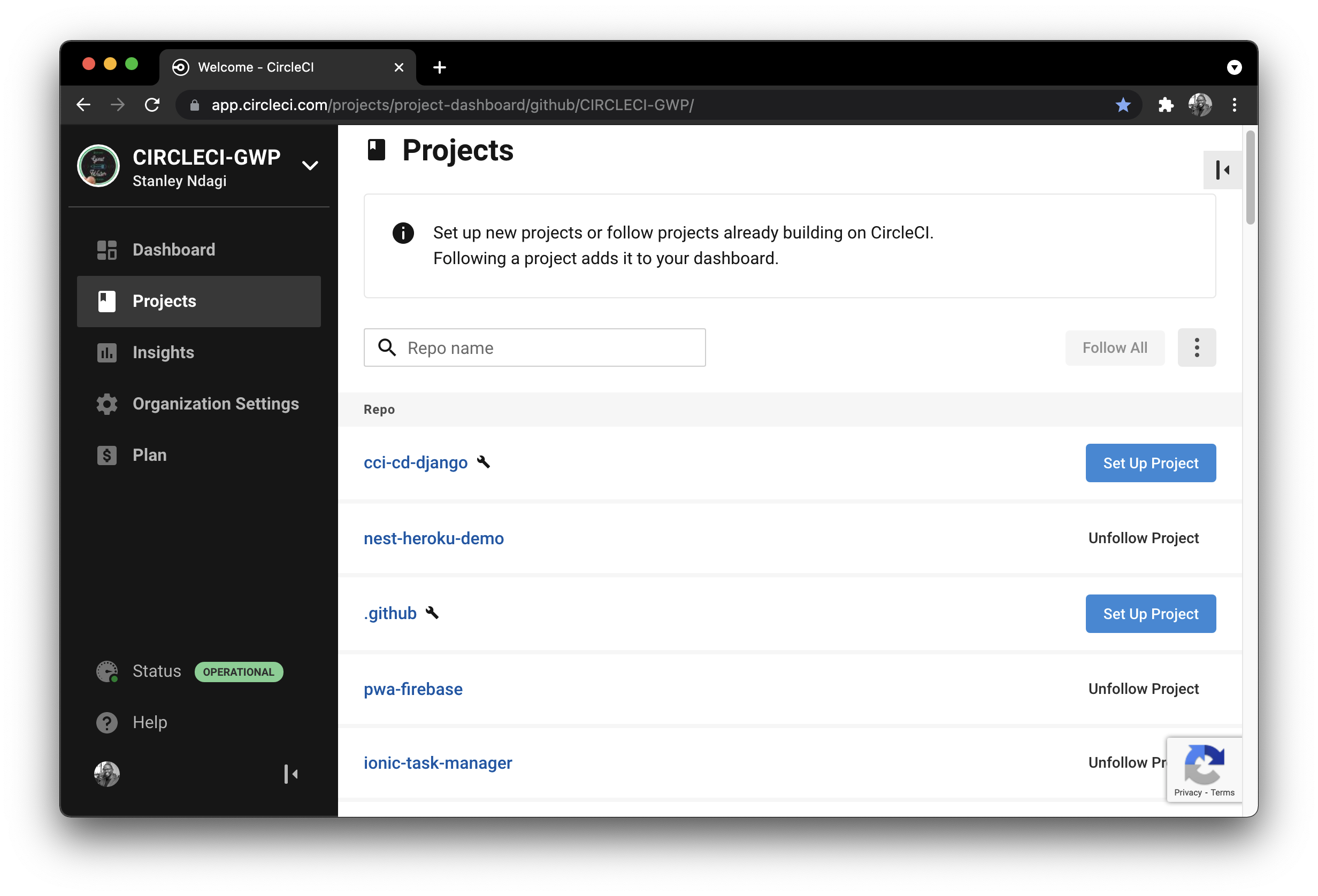
Task: Click the Status gauge icon in sidebar
Action: [x=107, y=671]
